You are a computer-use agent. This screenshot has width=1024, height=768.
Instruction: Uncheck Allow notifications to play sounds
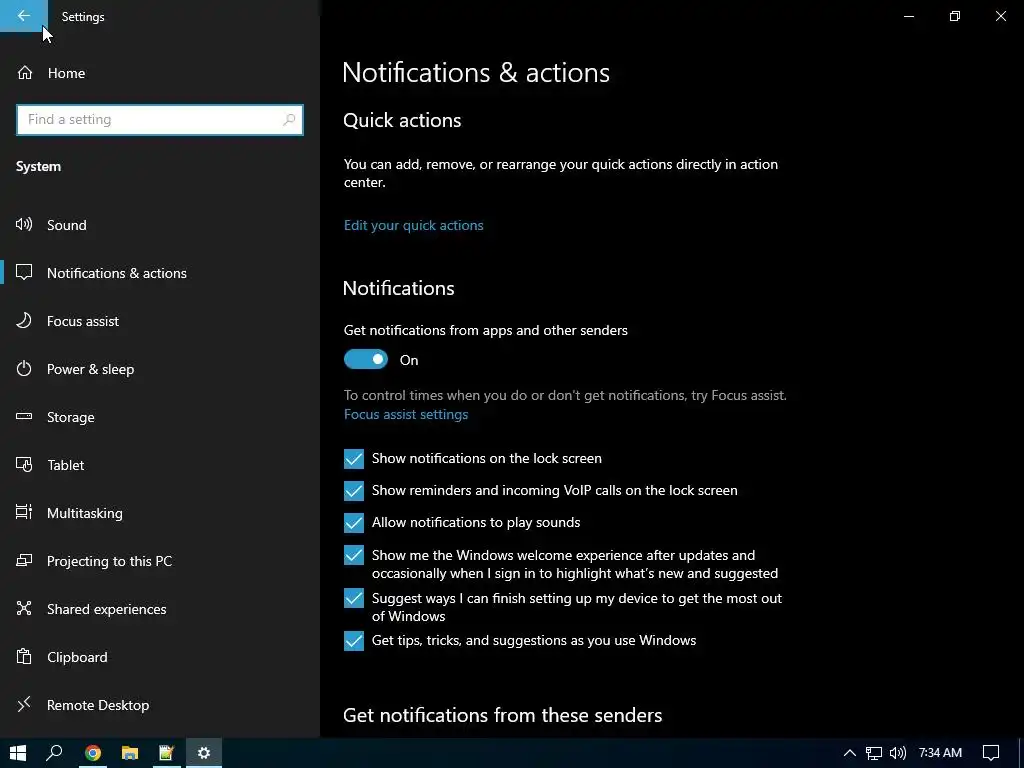(354, 522)
